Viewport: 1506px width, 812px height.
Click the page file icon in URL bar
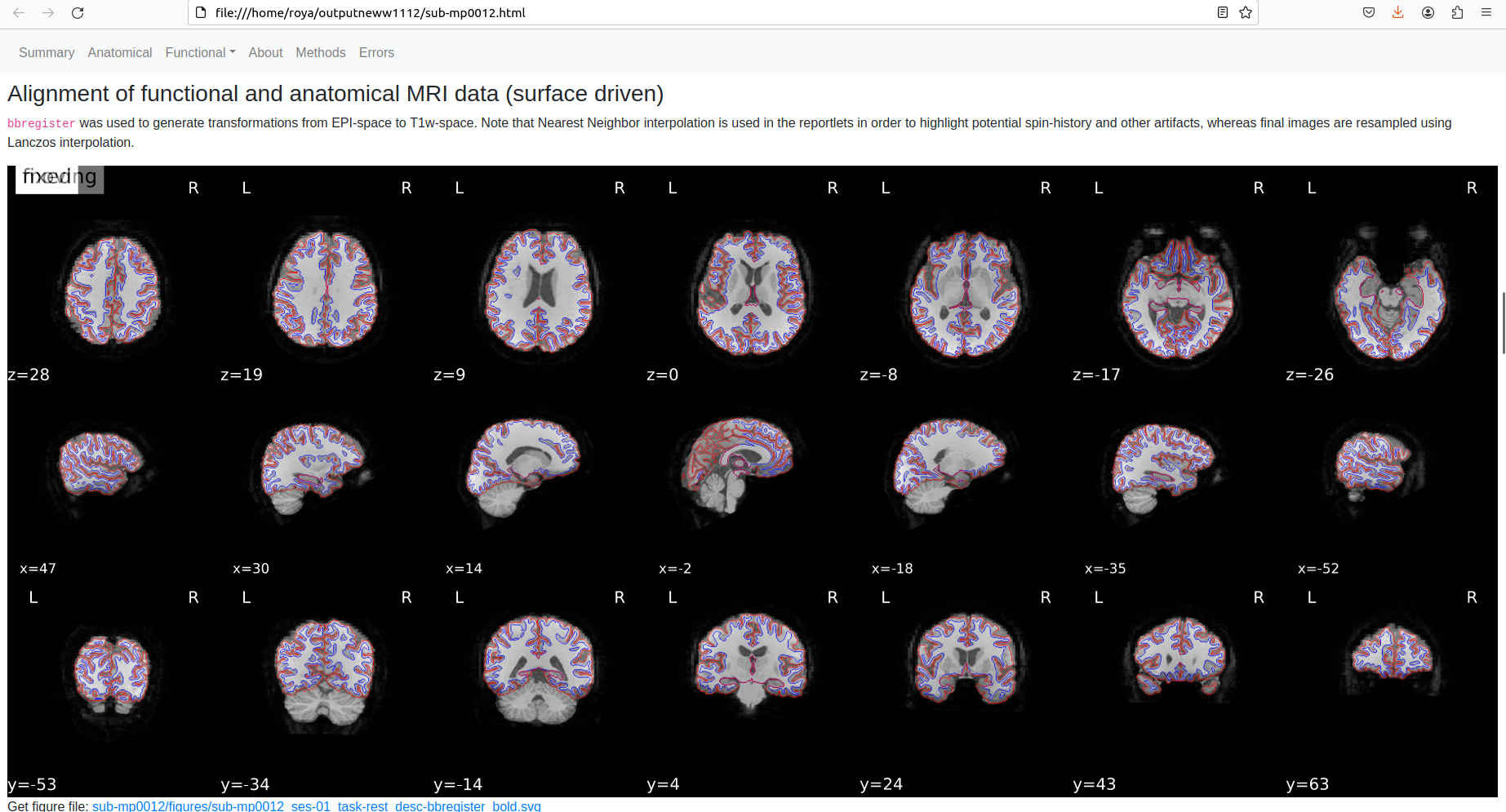pyautogui.click(x=201, y=12)
